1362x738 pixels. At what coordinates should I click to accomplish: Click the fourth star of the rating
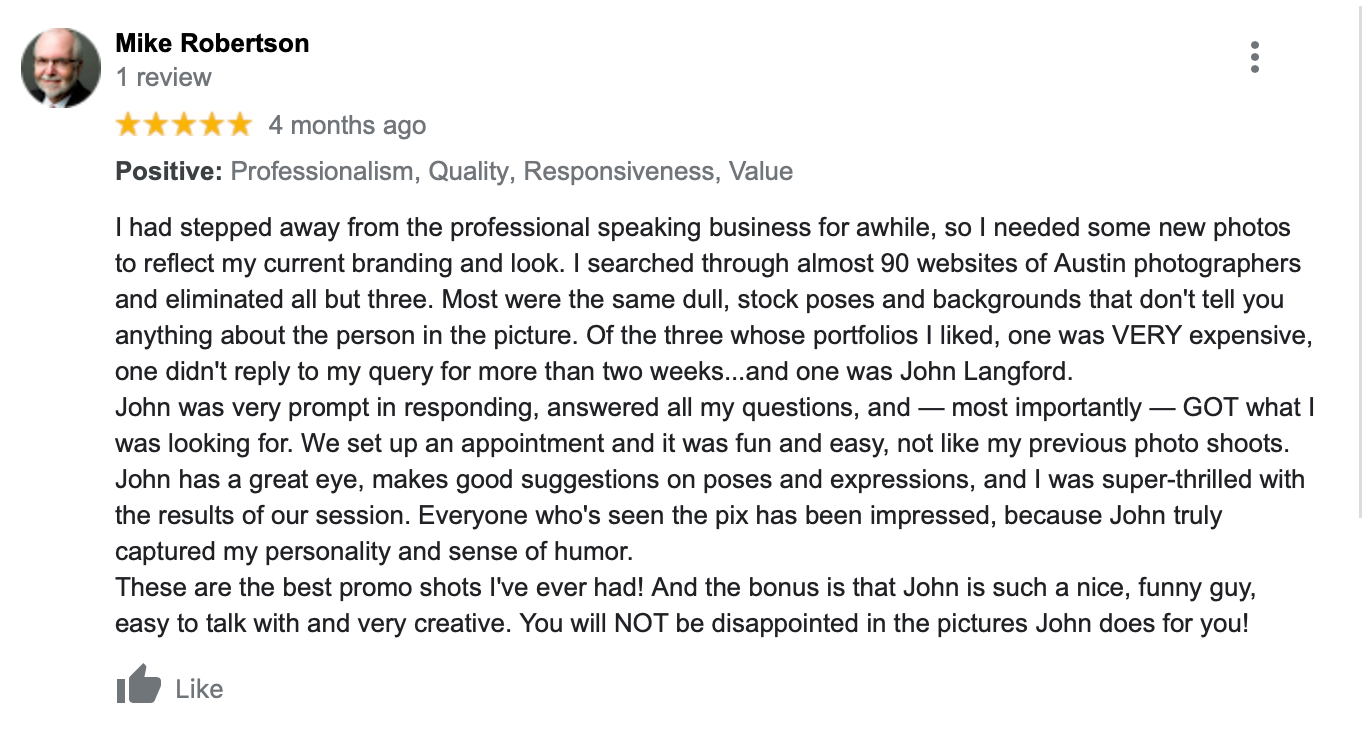pos(212,125)
